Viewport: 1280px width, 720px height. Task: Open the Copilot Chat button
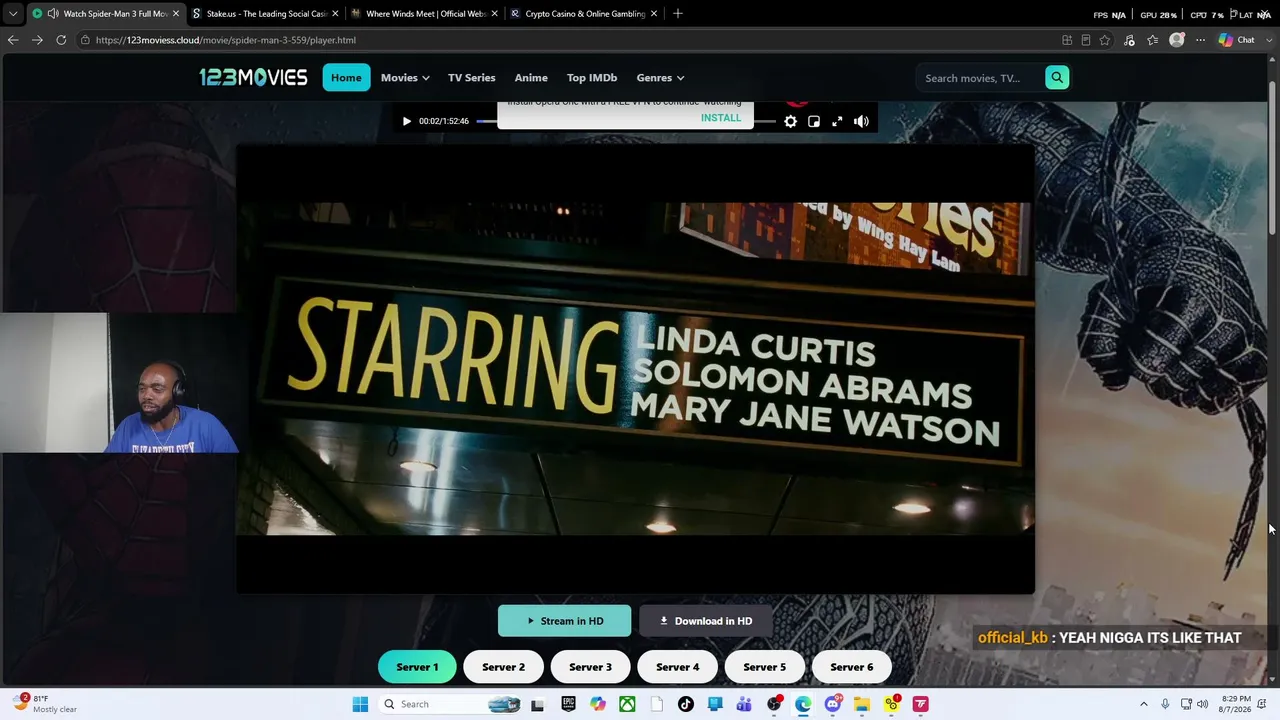(1237, 40)
